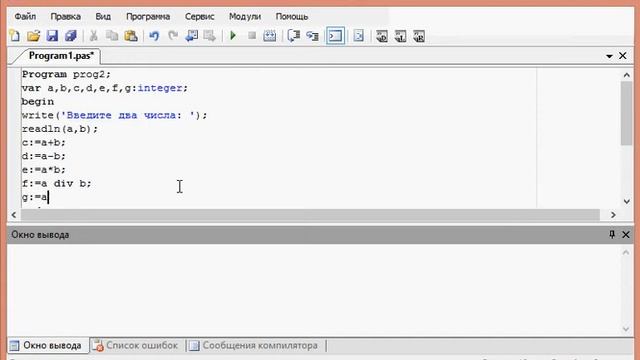Click the greyed Navigate Forward icon
640x360 pixels.
coord(210,36)
